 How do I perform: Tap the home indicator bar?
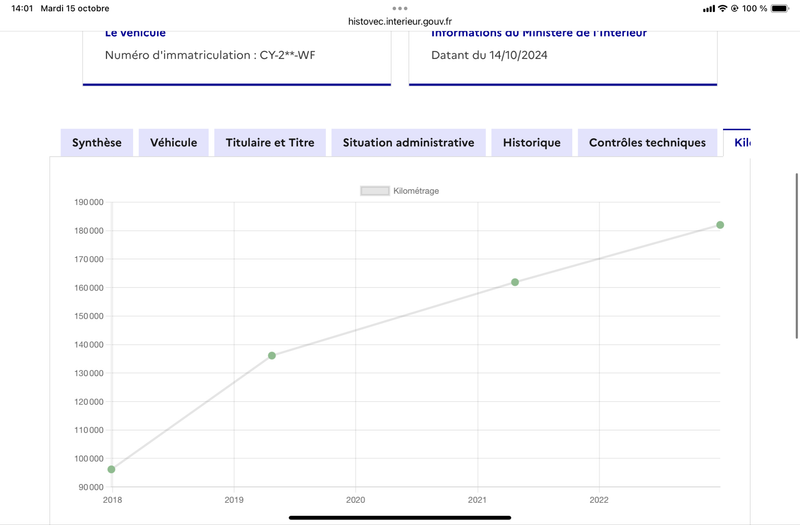click(400, 517)
